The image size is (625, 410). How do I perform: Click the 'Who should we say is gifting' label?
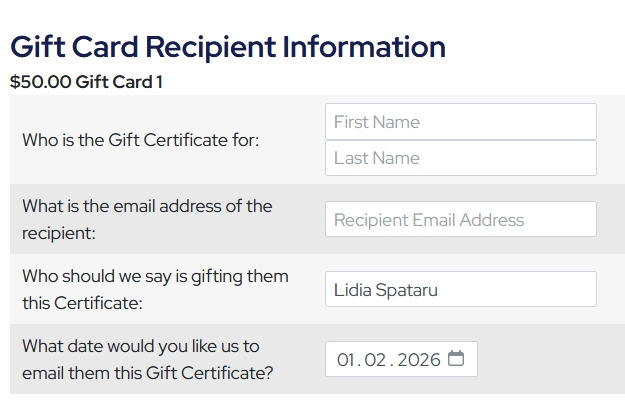point(155,276)
